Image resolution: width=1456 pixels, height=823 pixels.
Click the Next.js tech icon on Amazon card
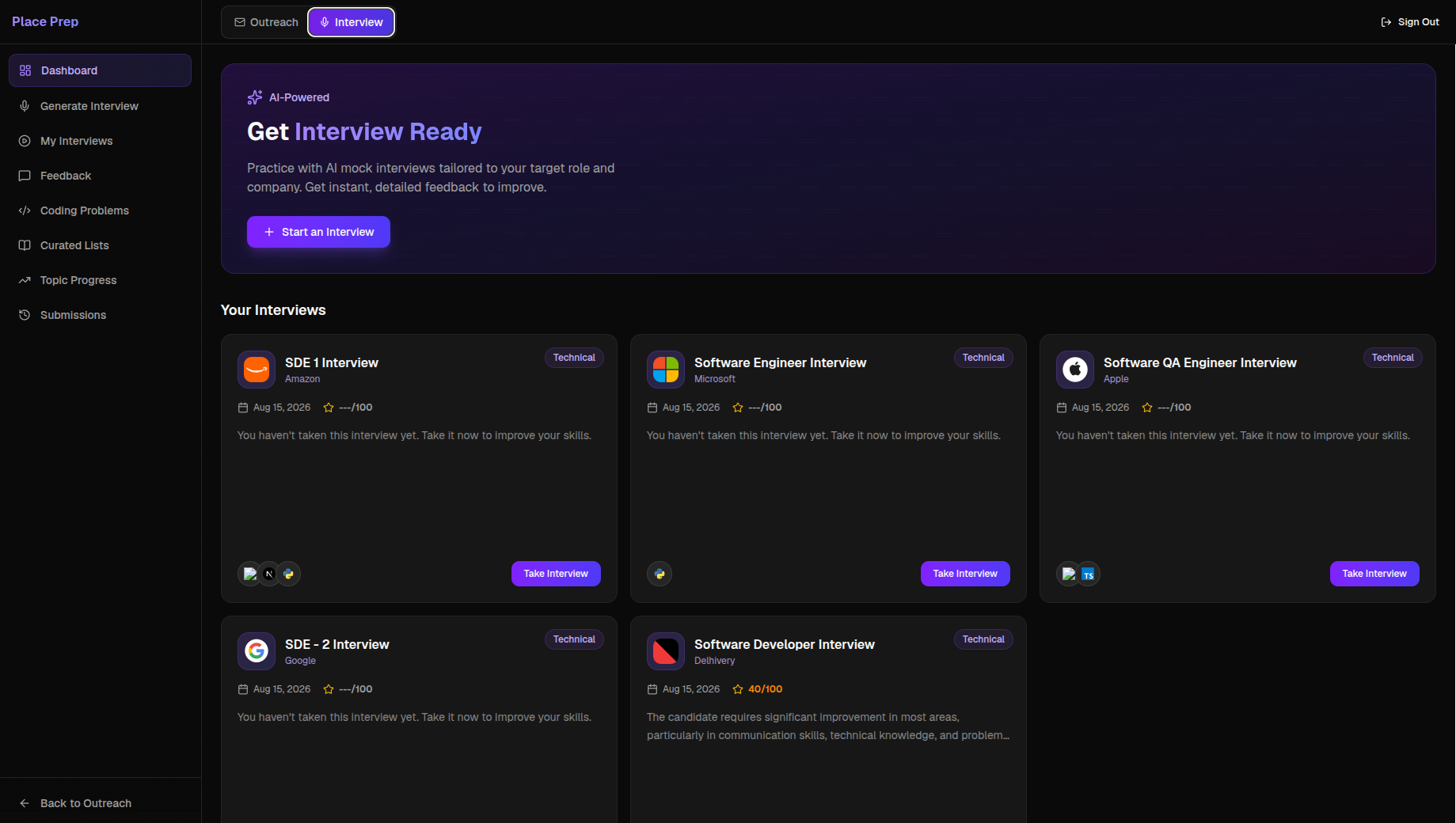[269, 574]
